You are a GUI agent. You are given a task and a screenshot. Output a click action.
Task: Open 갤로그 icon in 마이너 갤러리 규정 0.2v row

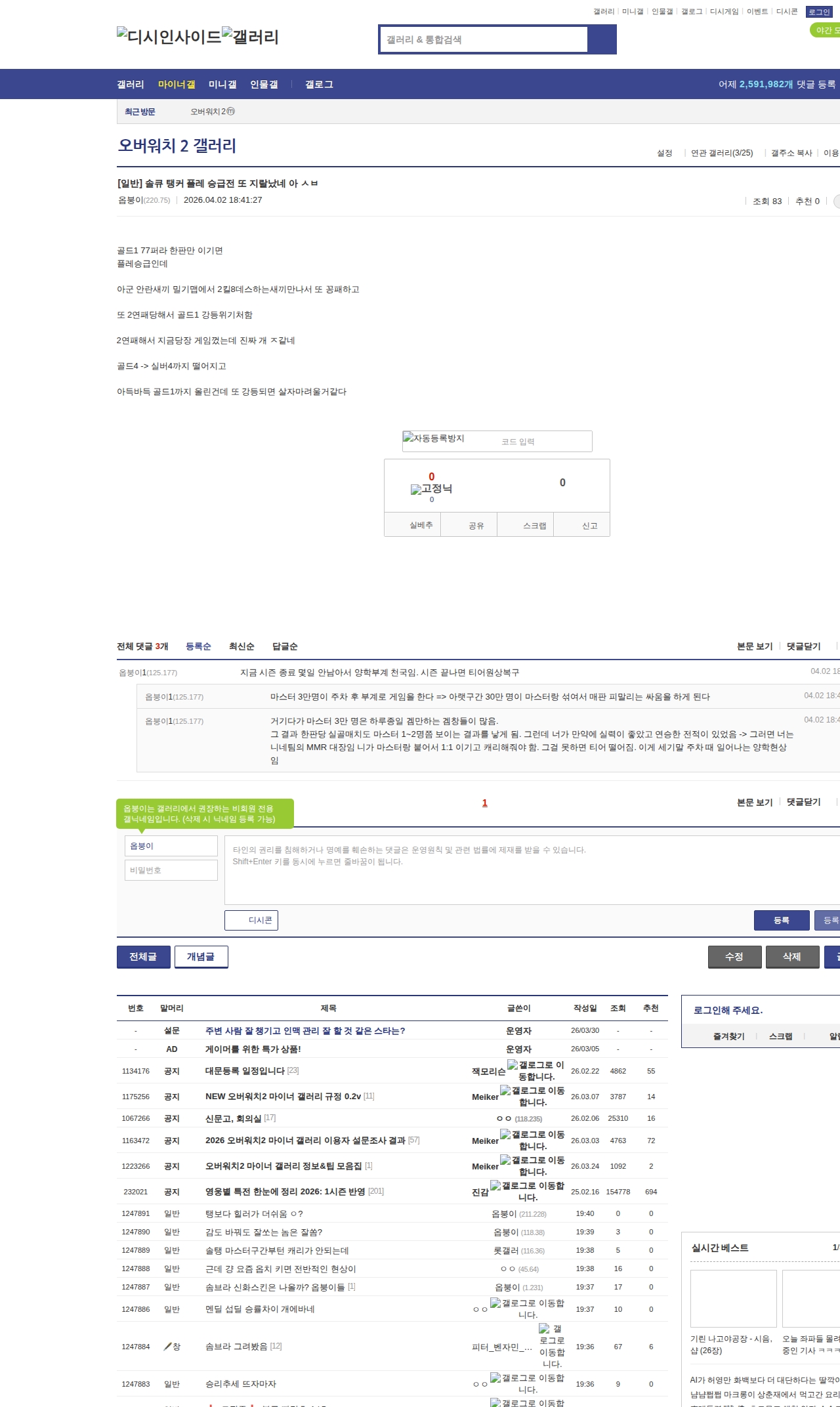pyautogui.click(x=532, y=1096)
